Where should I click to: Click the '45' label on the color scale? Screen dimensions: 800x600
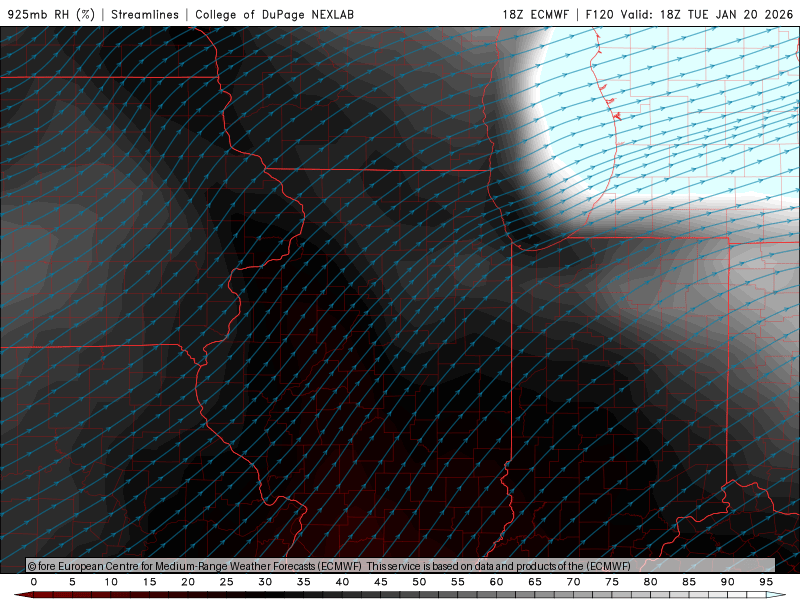(x=381, y=582)
